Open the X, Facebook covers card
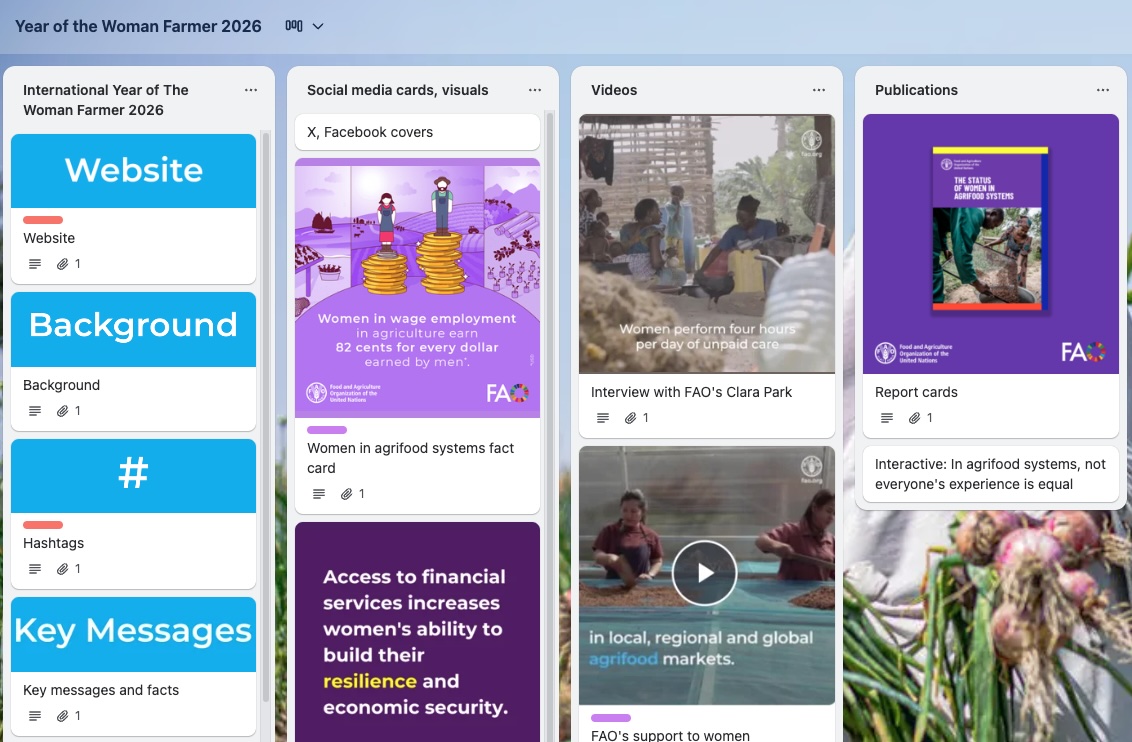This screenshot has height=742, width=1132. 417,132
